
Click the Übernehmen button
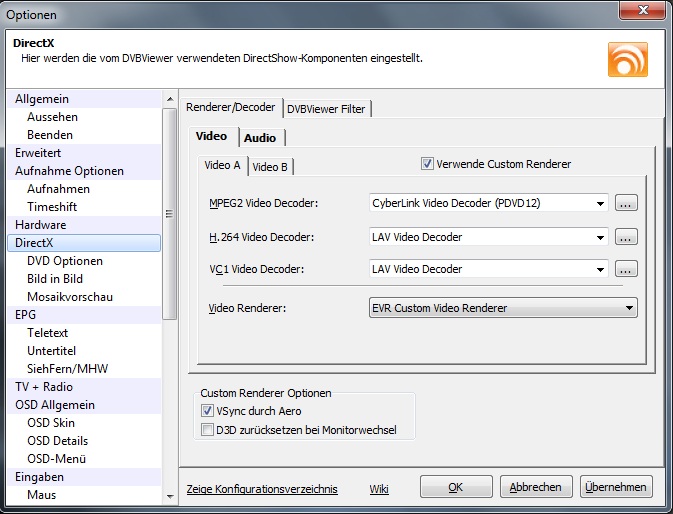616,487
